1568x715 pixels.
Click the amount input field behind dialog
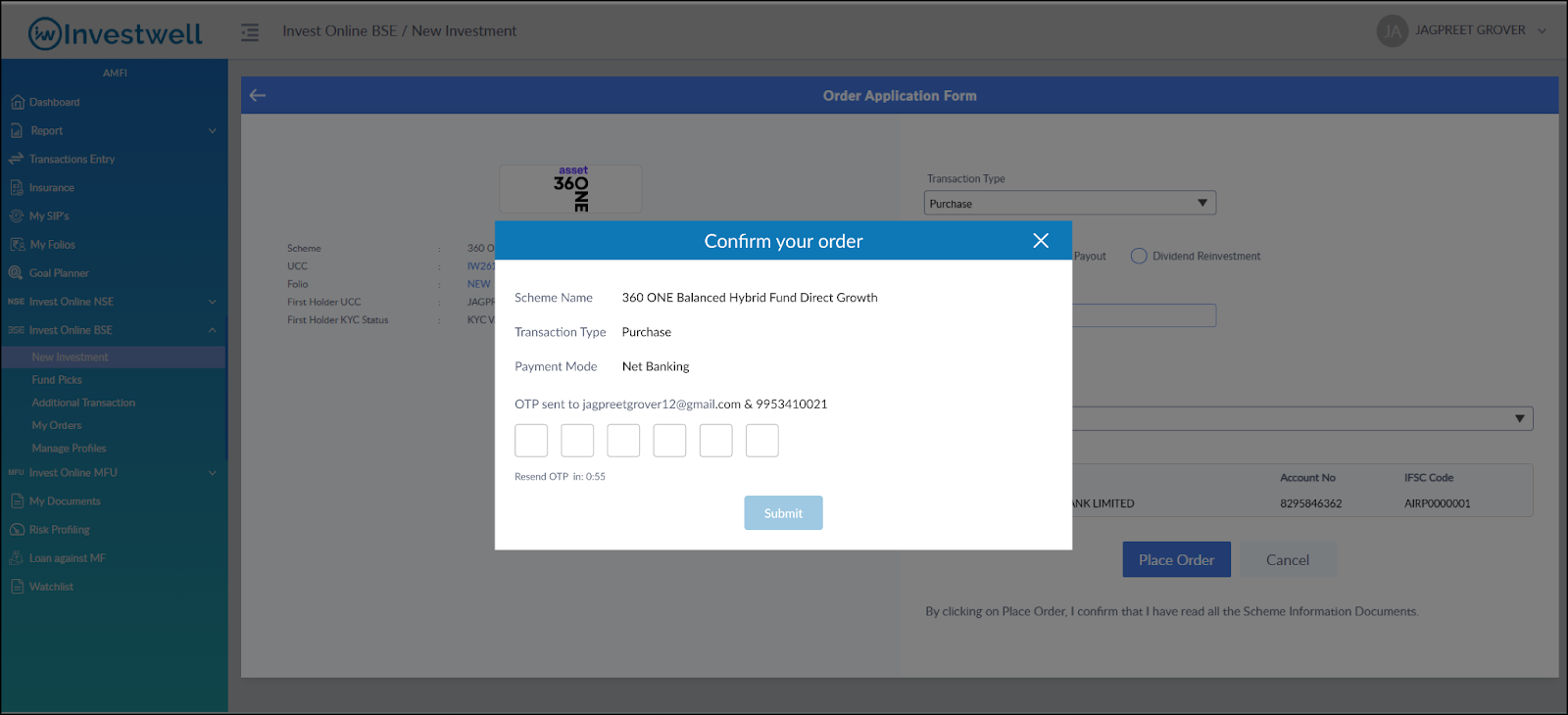(1144, 315)
